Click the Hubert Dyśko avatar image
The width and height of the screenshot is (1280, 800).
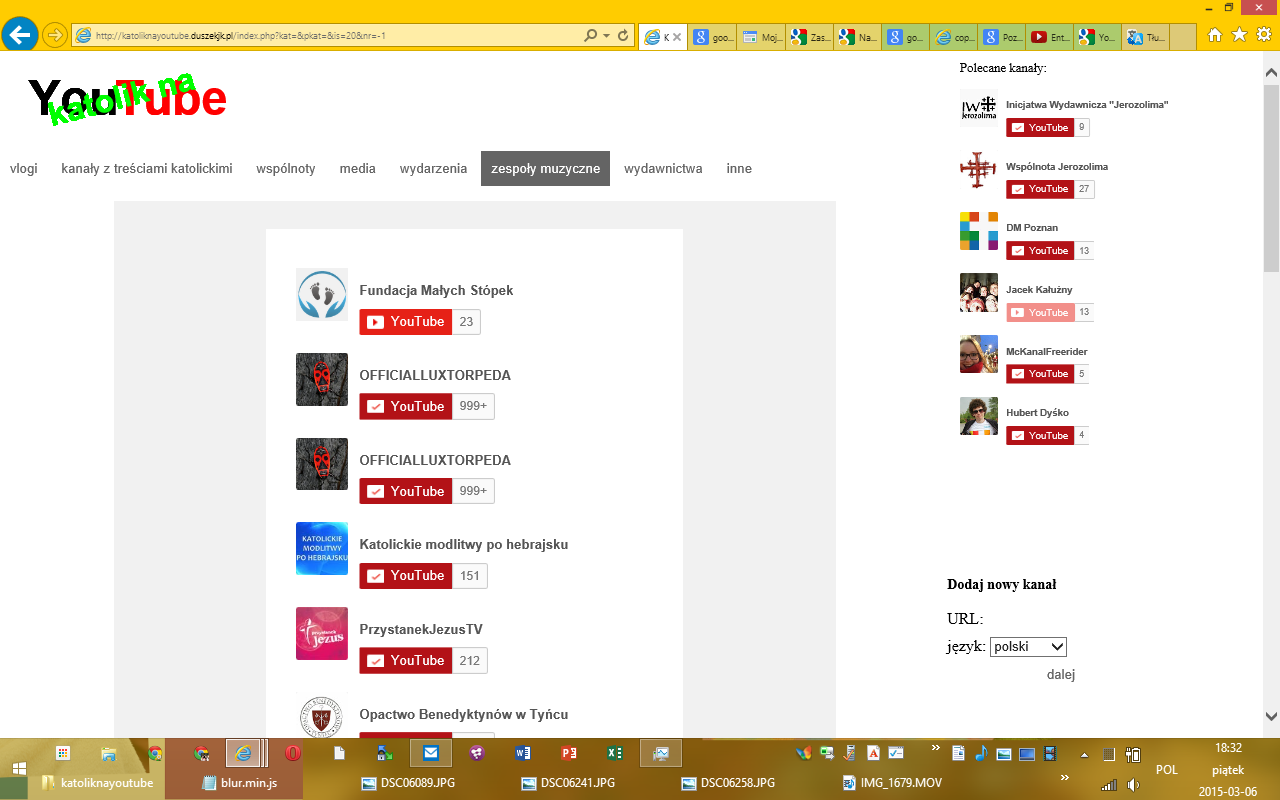[979, 416]
